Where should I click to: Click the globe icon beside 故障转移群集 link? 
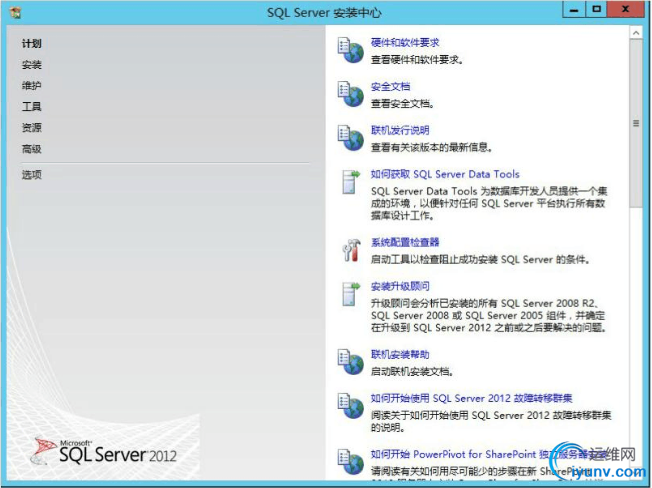(x=351, y=406)
